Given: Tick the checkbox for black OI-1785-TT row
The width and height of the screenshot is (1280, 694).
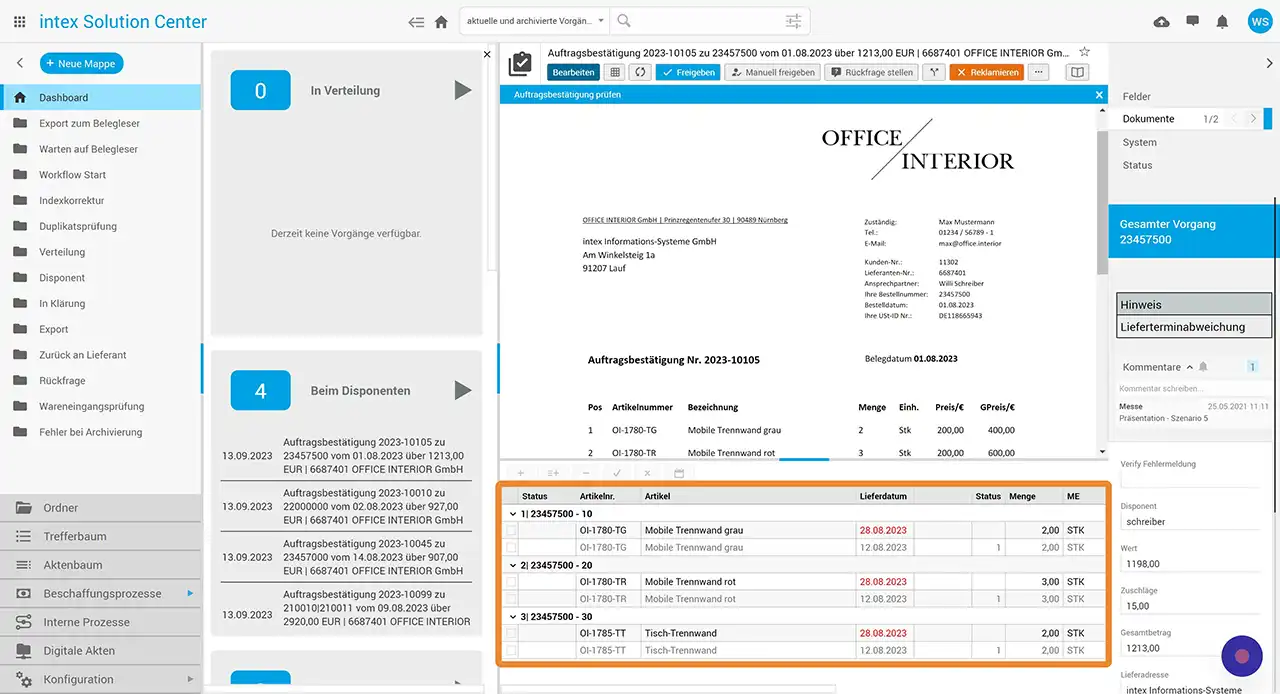Looking at the screenshot, I should 512,633.
